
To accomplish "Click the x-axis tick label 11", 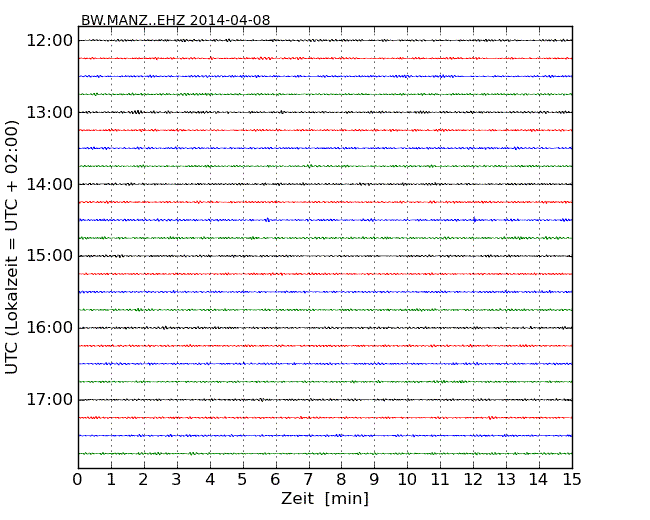I will (x=440, y=480).
